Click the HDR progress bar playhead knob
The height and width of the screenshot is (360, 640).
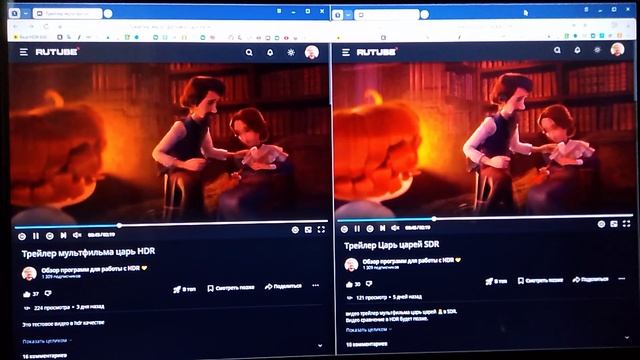[x=119, y=225]
